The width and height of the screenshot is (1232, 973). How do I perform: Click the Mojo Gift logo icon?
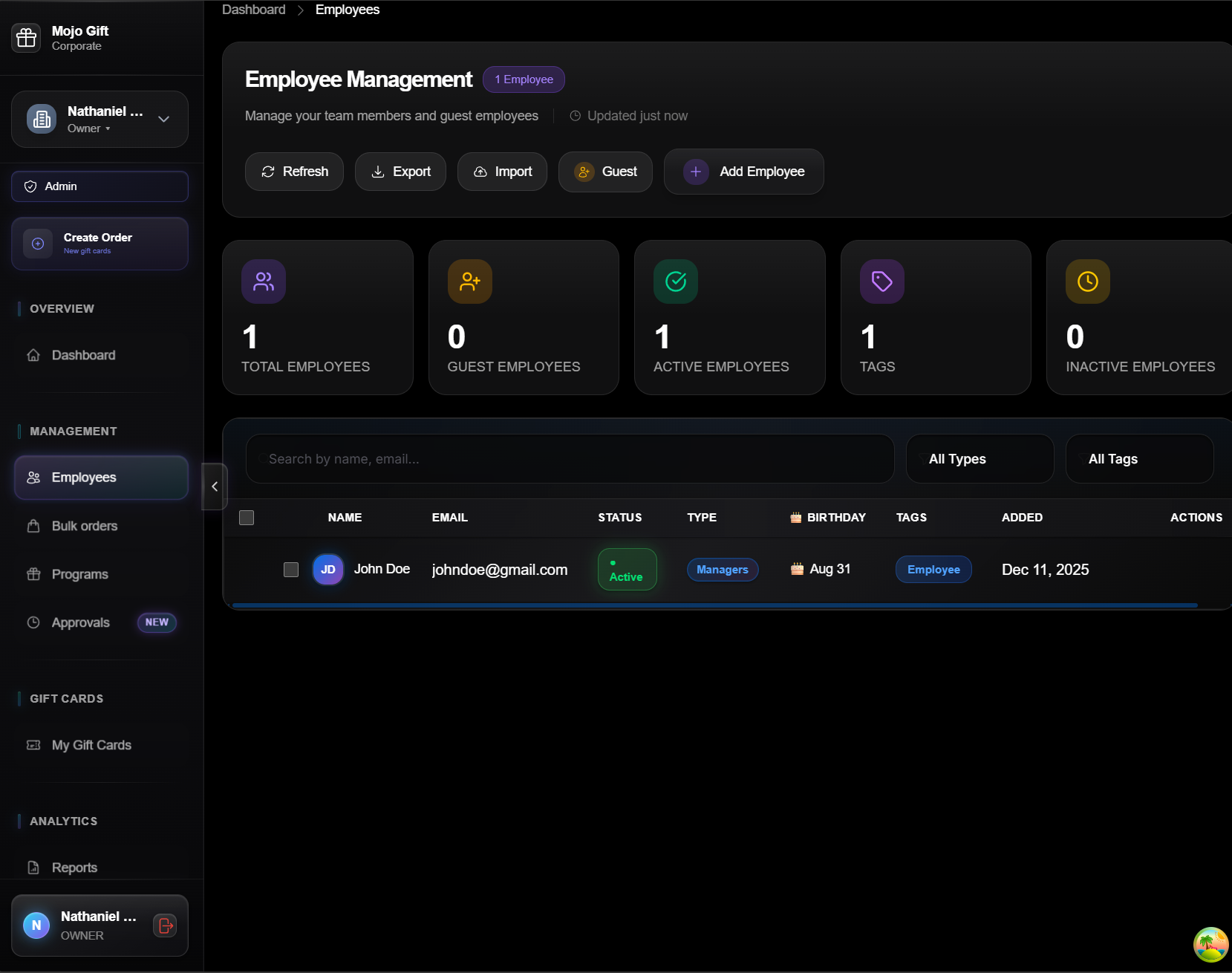pos(27,37)
